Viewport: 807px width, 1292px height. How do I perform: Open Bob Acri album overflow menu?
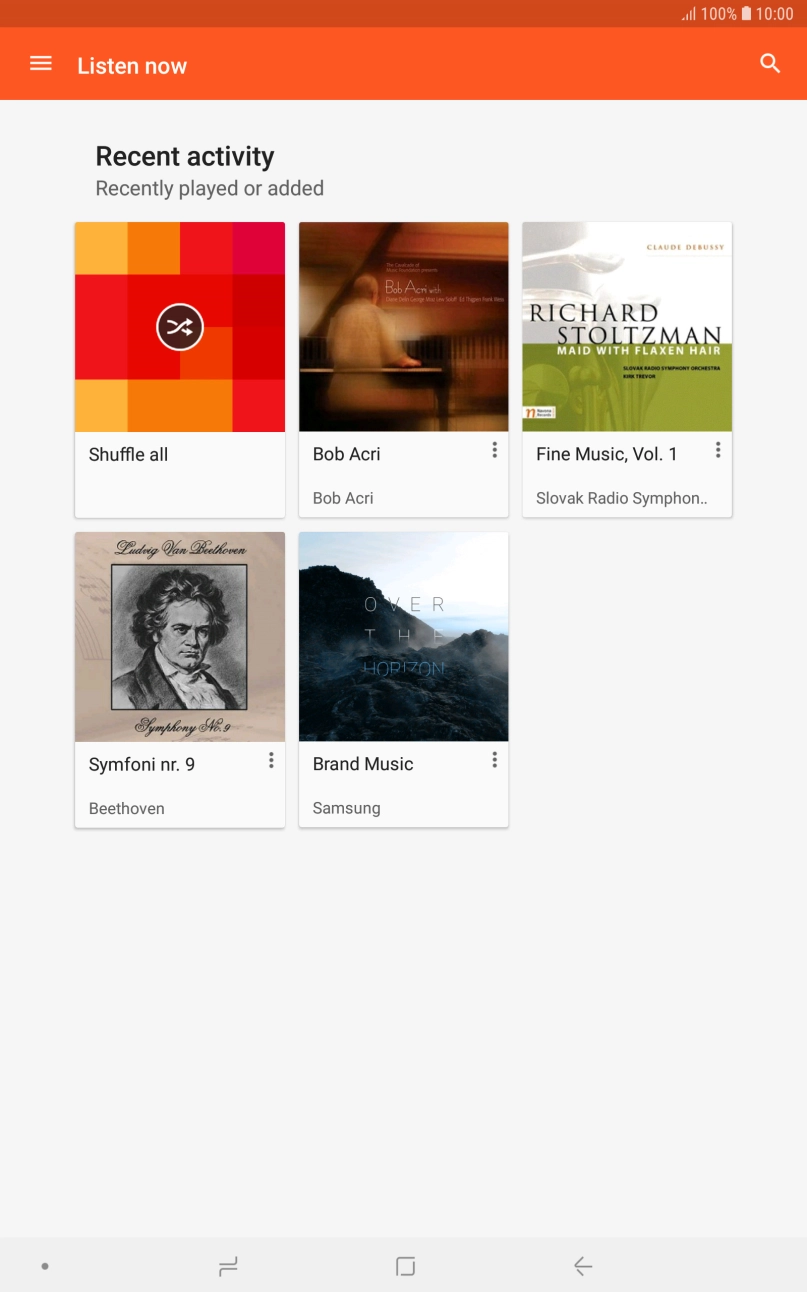[494, 451]
